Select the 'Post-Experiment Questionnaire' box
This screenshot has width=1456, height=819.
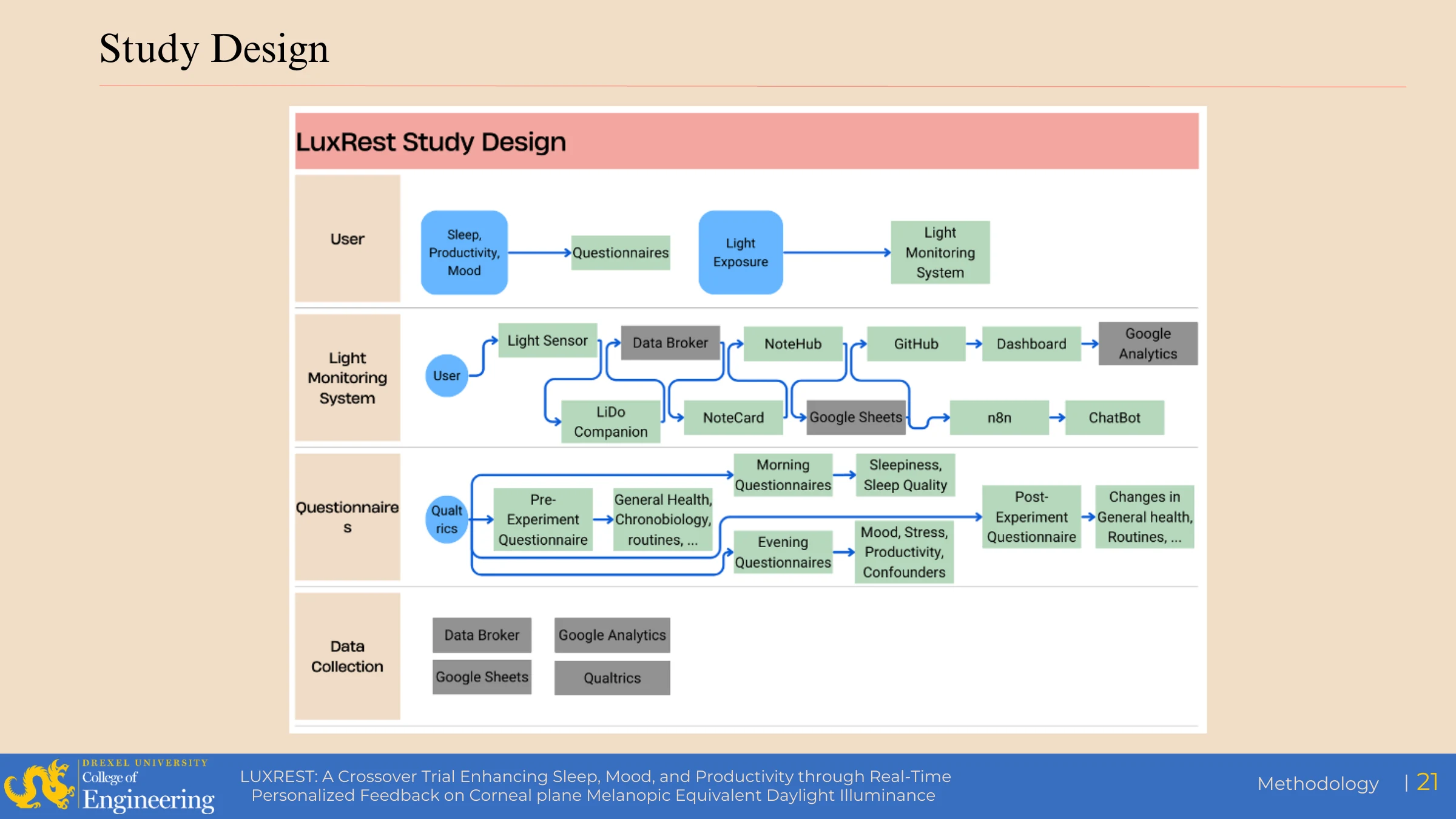(1031, 517)
